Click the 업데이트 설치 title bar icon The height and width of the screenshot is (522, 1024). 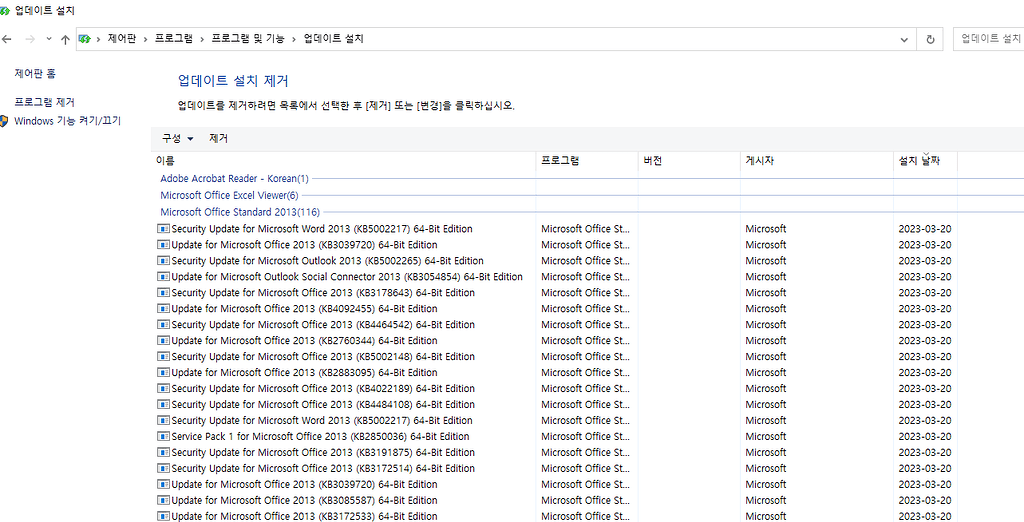[x=5, y=10]
